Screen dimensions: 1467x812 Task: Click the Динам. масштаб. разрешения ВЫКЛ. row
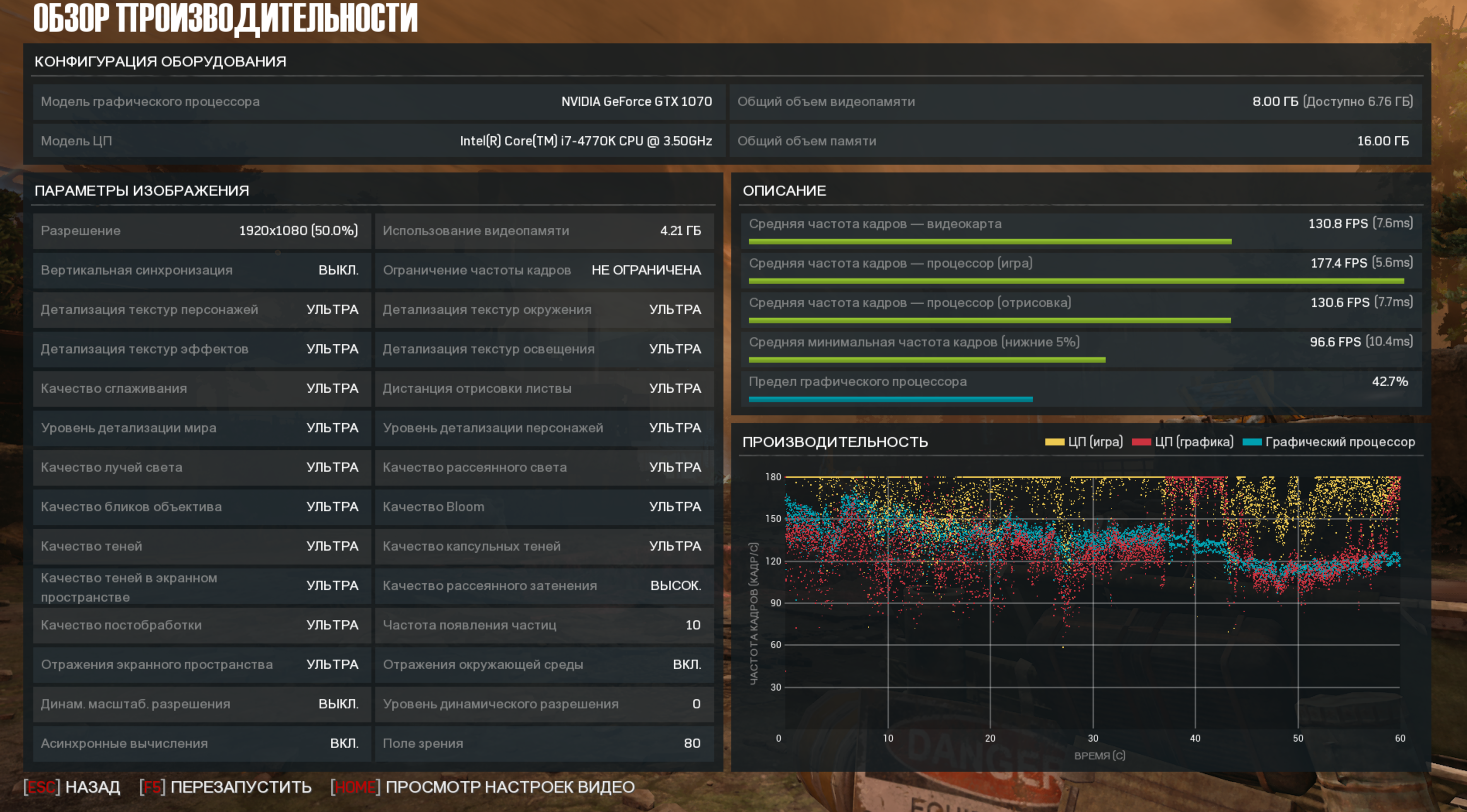(202, 704)
